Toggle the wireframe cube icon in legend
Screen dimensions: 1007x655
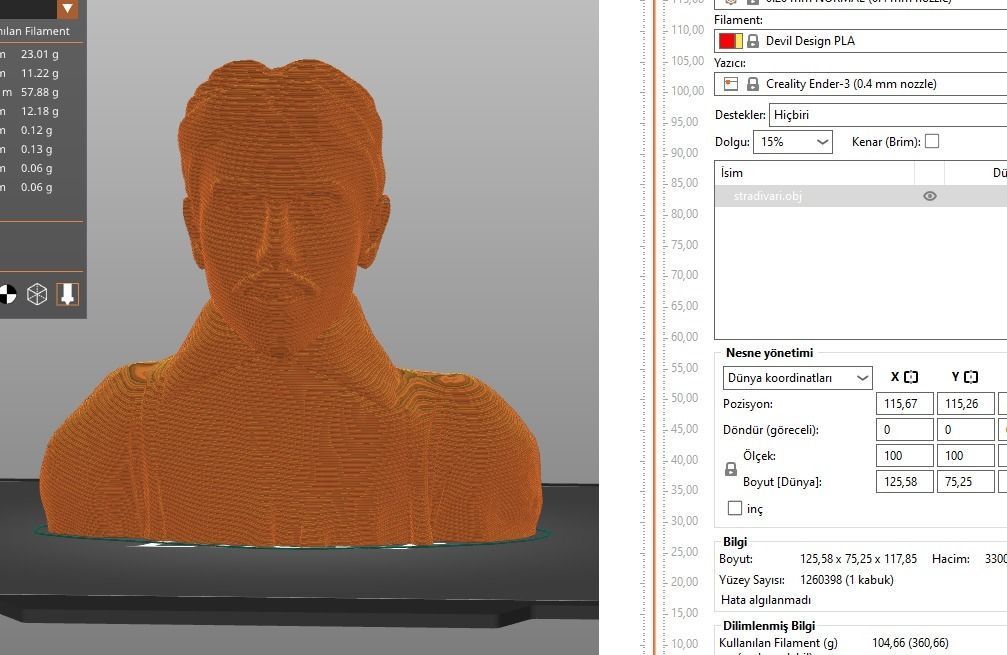[x=37, y=294]
